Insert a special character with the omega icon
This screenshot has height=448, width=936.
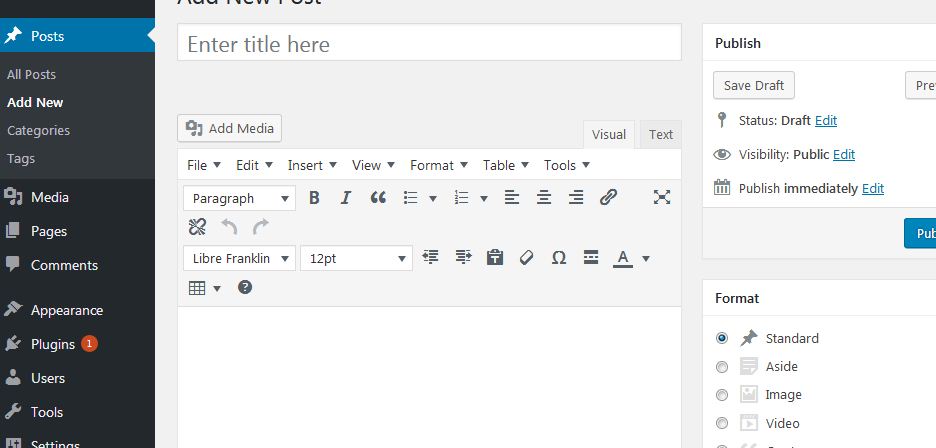tap(559, 257)
